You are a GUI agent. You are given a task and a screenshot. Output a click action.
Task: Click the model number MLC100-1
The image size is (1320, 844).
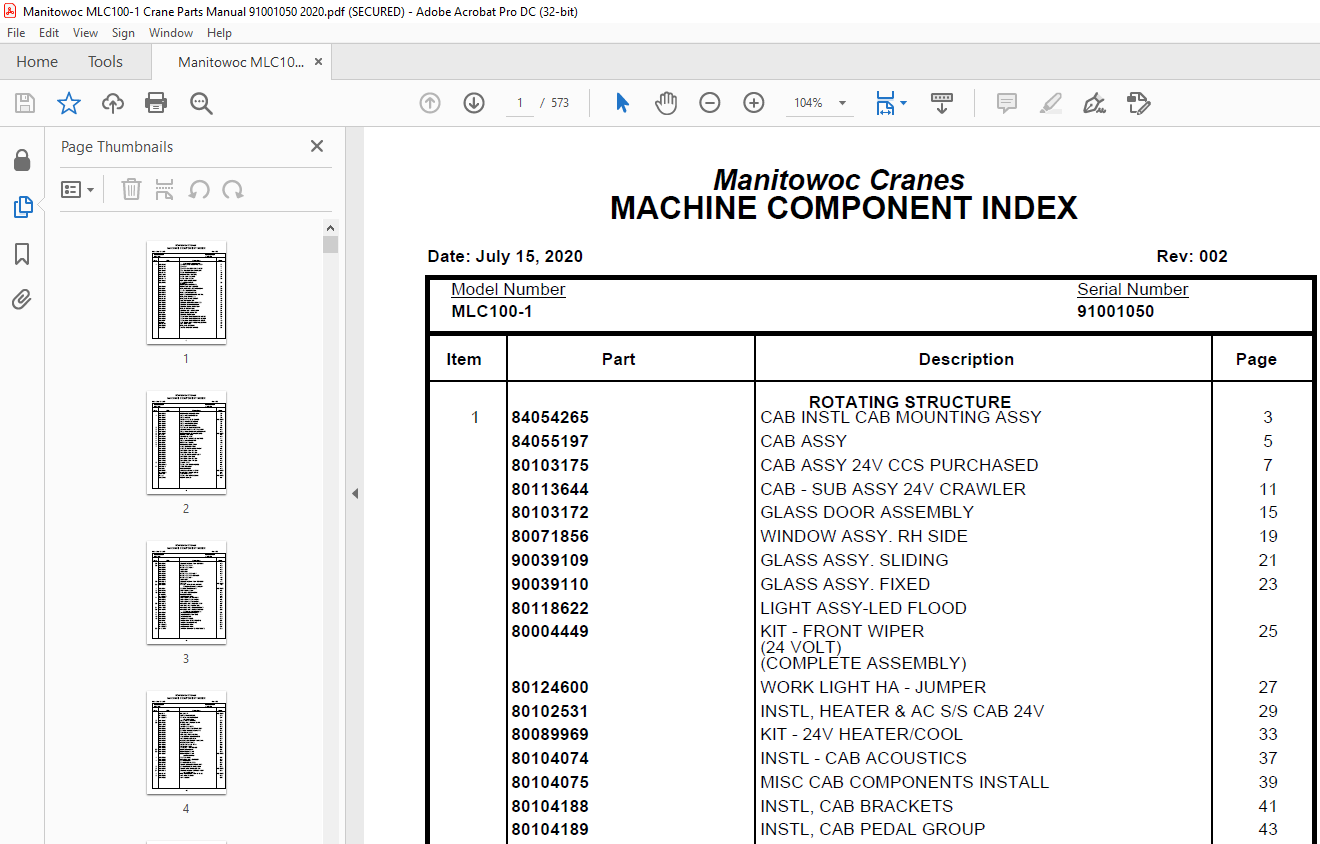pos(492,311)
